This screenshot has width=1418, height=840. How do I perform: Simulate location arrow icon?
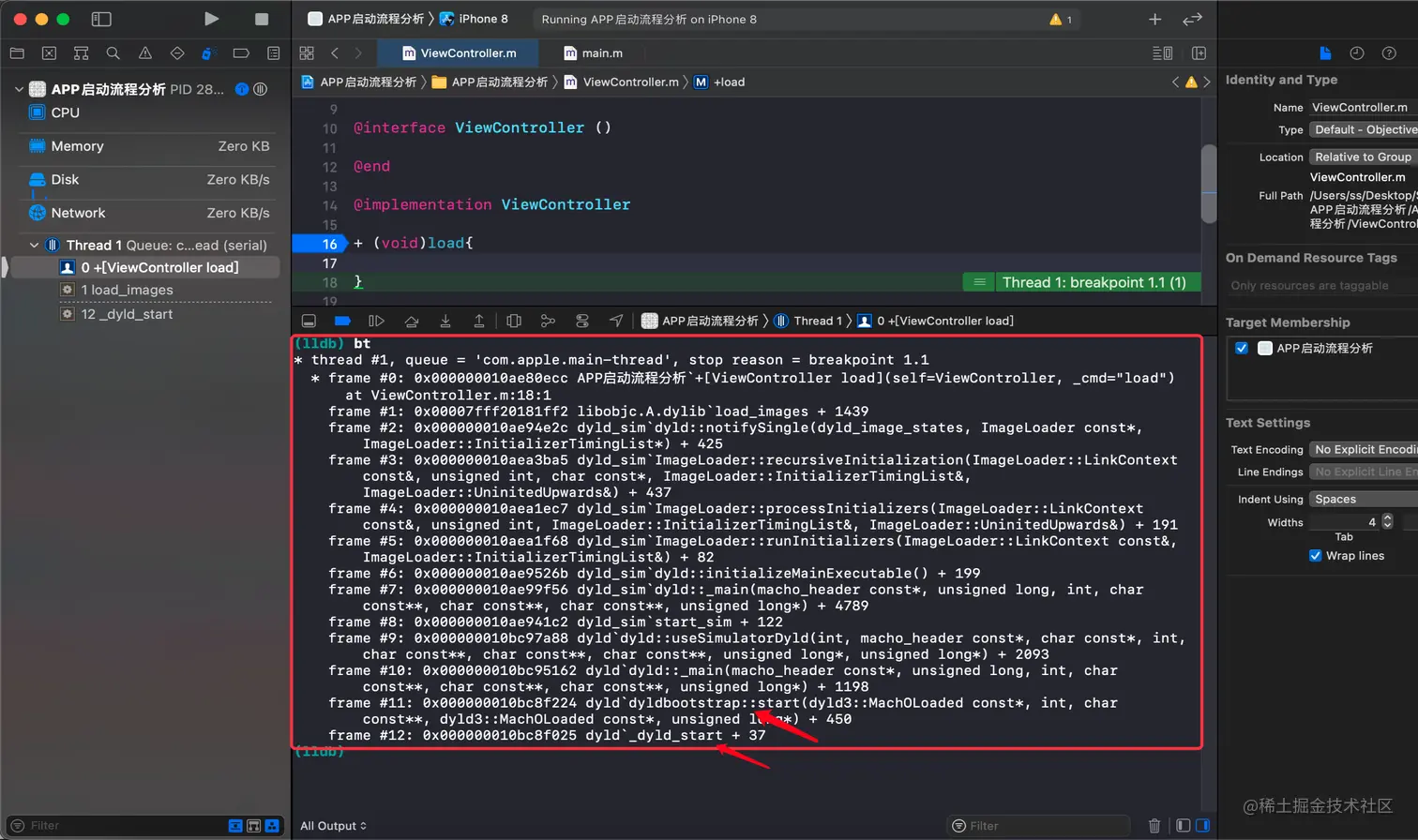(616, 321)
